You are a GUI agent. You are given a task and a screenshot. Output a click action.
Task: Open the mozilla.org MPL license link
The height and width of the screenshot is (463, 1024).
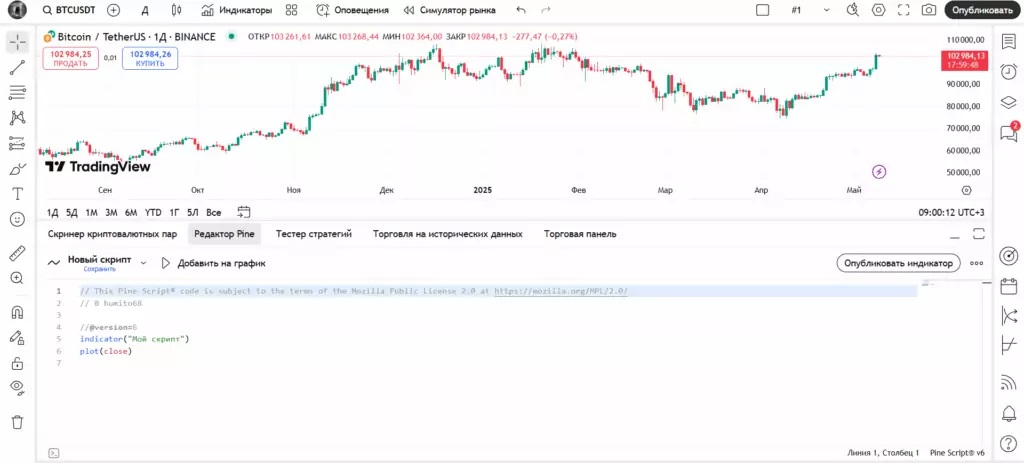coord(561,291)
